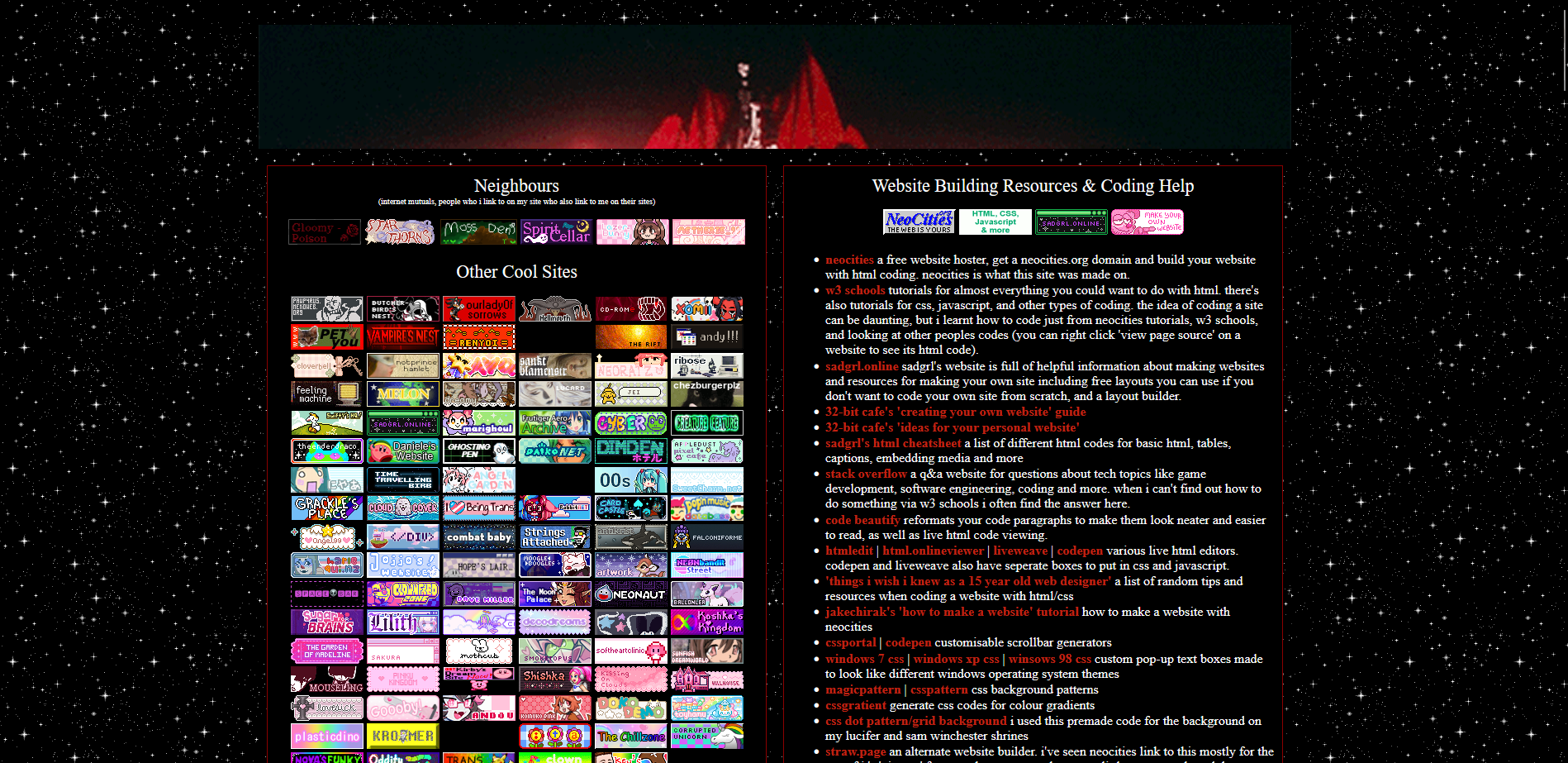Open the Melon site badge

(x=403, y=394)
